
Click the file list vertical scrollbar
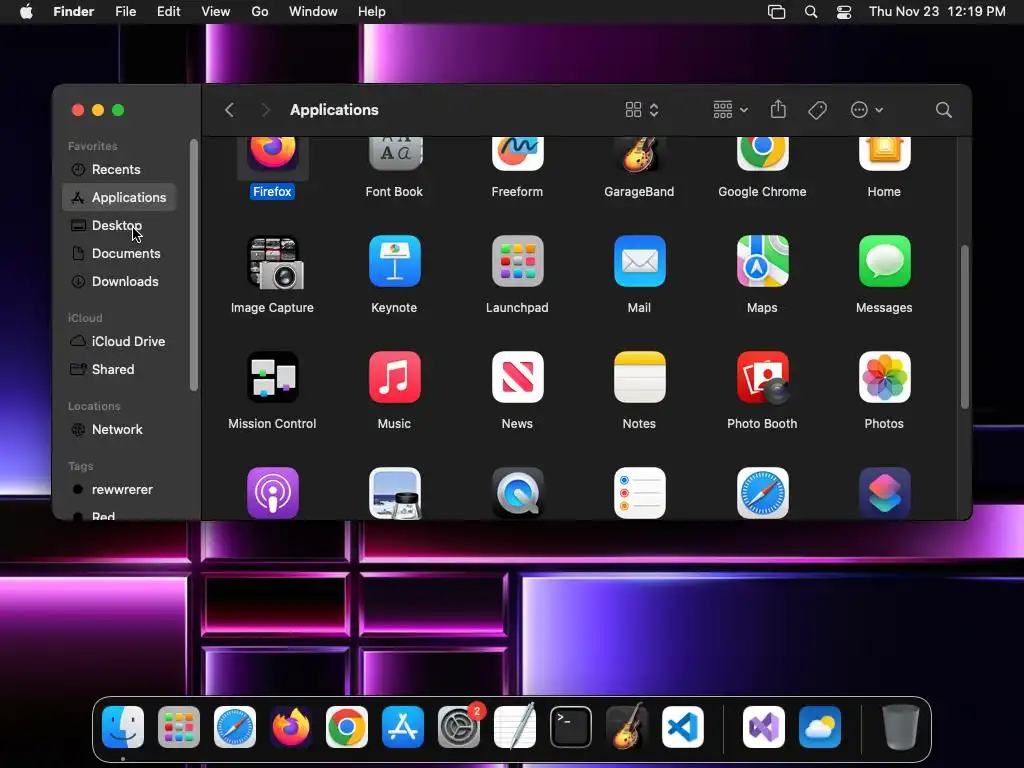tap(964, 327)
